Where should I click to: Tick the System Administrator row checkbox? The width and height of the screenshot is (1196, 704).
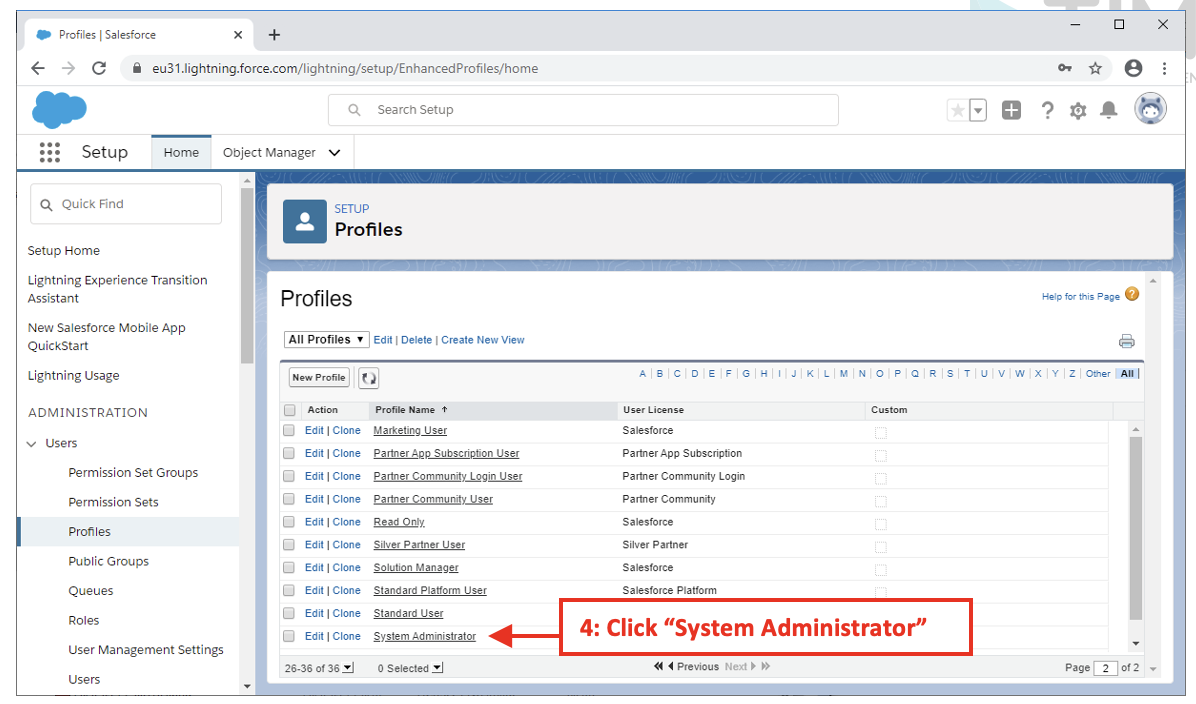(289, 637)
